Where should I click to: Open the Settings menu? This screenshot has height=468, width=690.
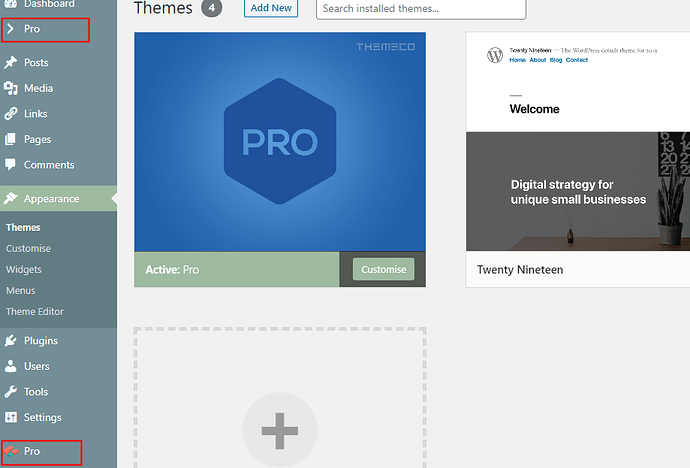click(43, 417)
